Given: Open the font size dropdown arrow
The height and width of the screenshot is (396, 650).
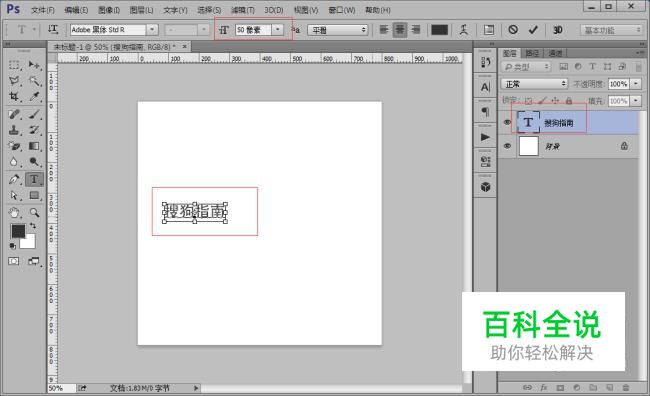Looking at the screenshot, I should 278,30.
